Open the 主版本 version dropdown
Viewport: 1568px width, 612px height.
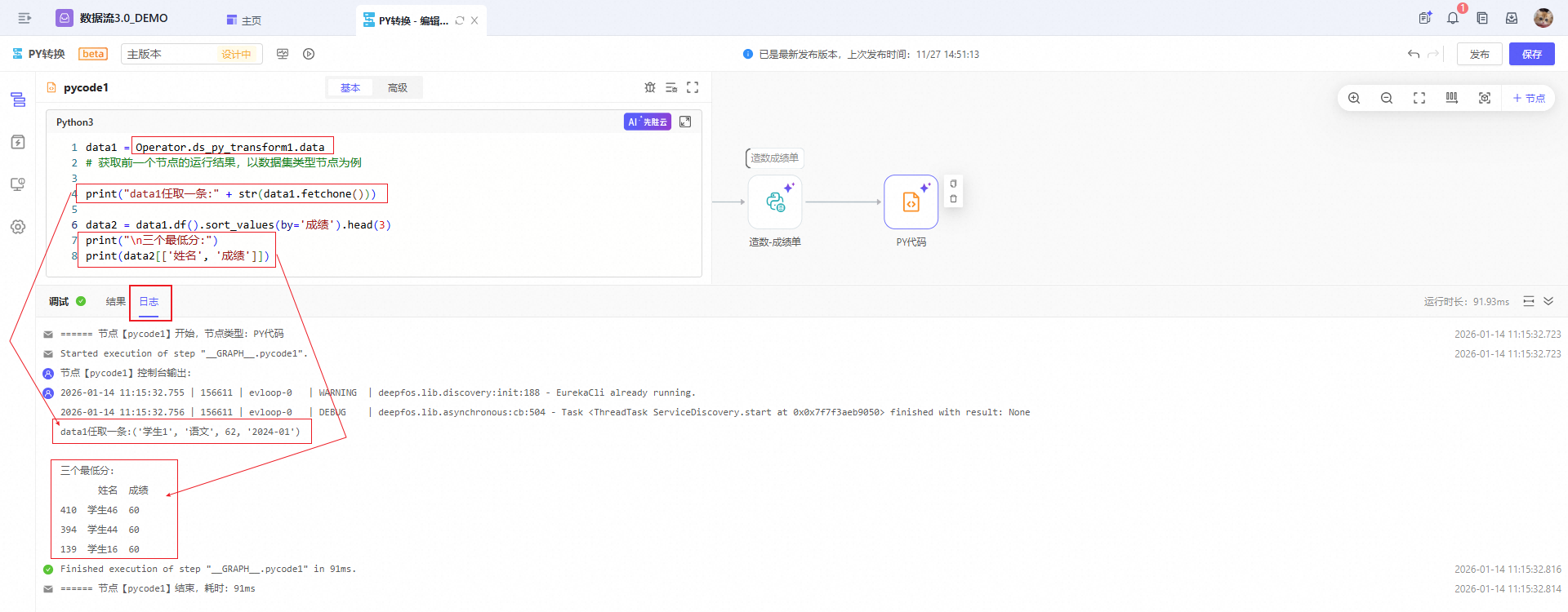pos(191,54)
